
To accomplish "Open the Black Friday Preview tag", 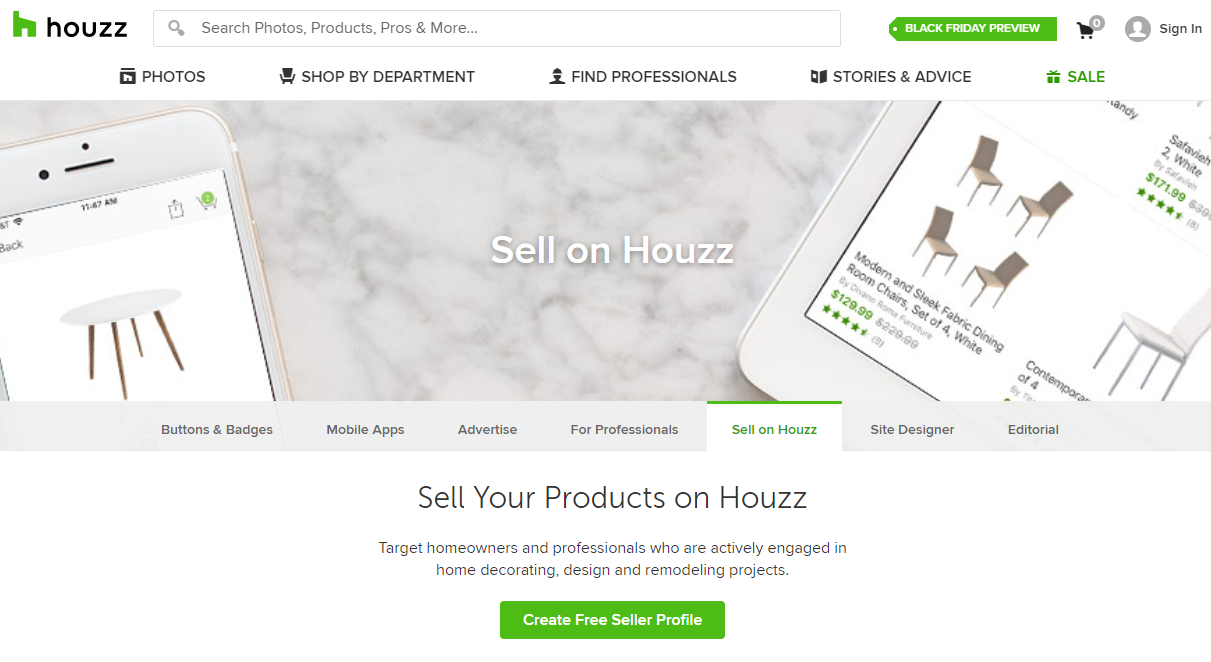I will tap(972, 28).
